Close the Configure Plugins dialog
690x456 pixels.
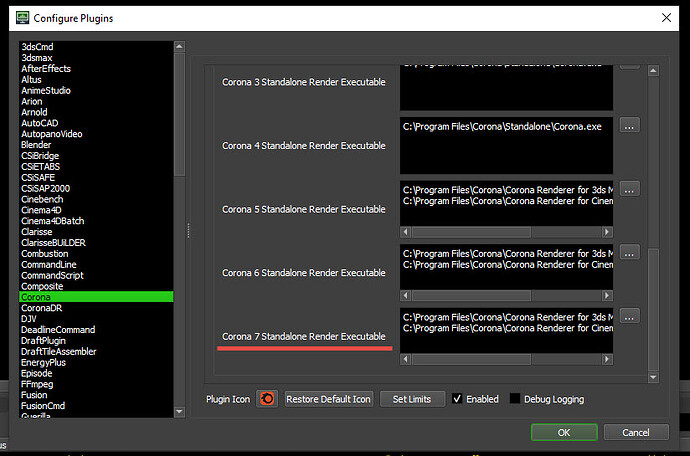(x=666, y=18)
